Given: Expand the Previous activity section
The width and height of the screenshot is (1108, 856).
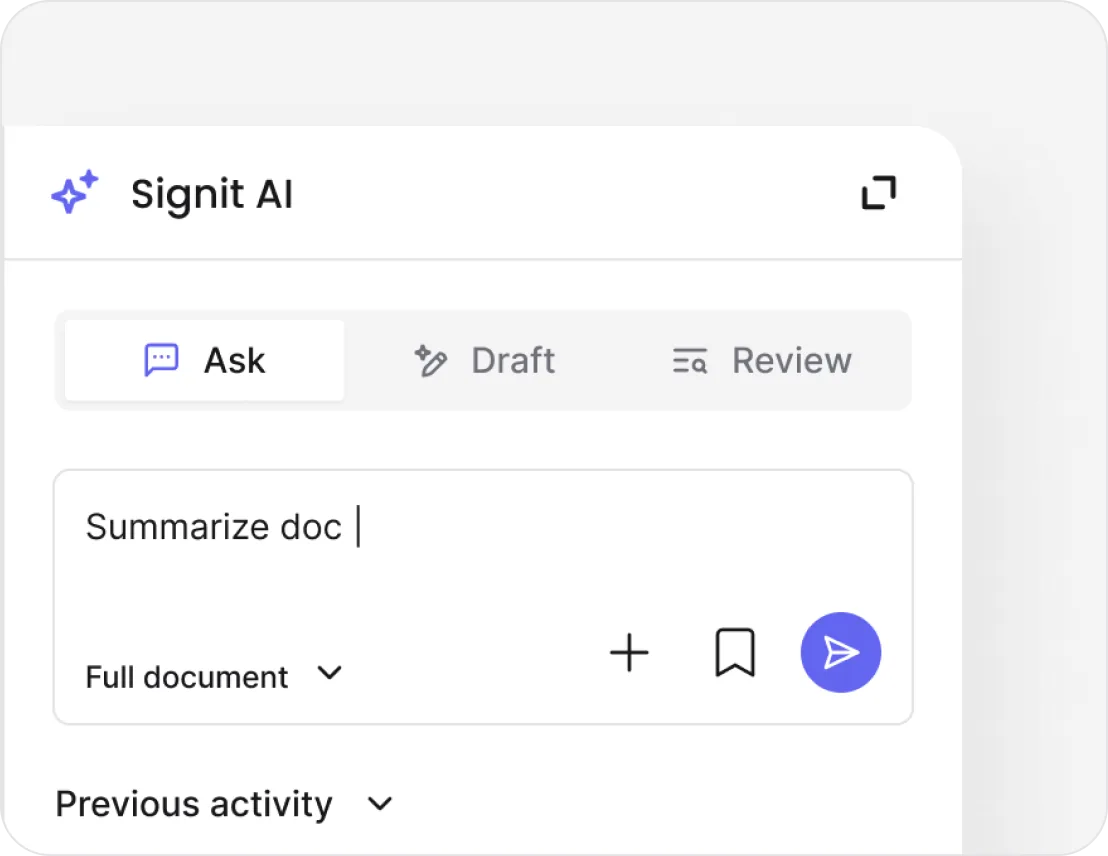Looking at the screenshot, I should [x=224, y=804].
